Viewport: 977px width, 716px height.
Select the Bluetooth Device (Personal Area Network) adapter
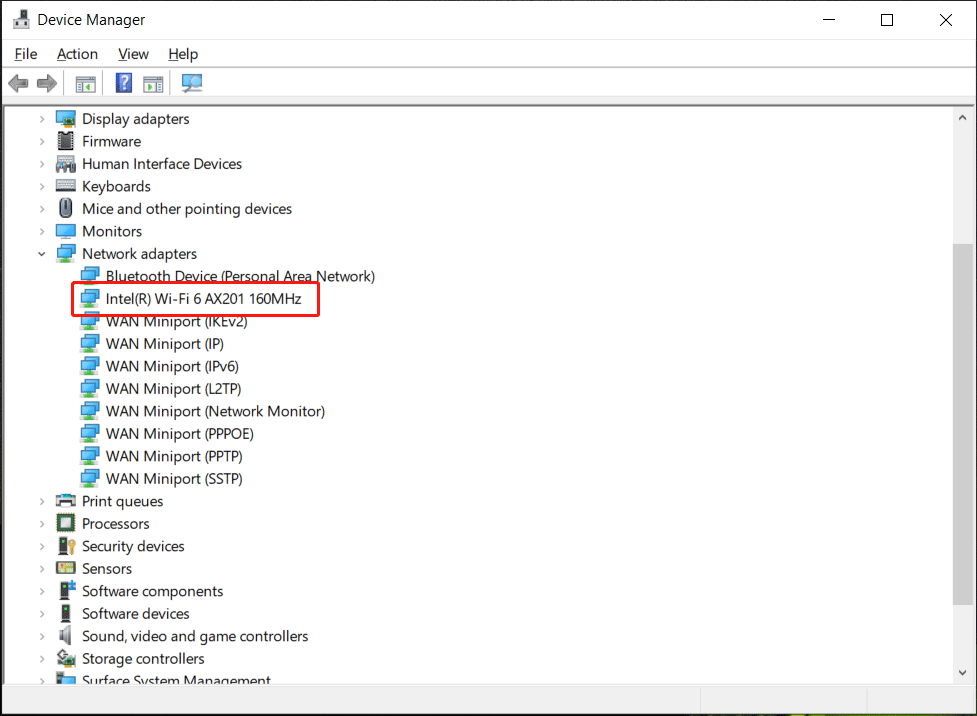click(240, 276)
